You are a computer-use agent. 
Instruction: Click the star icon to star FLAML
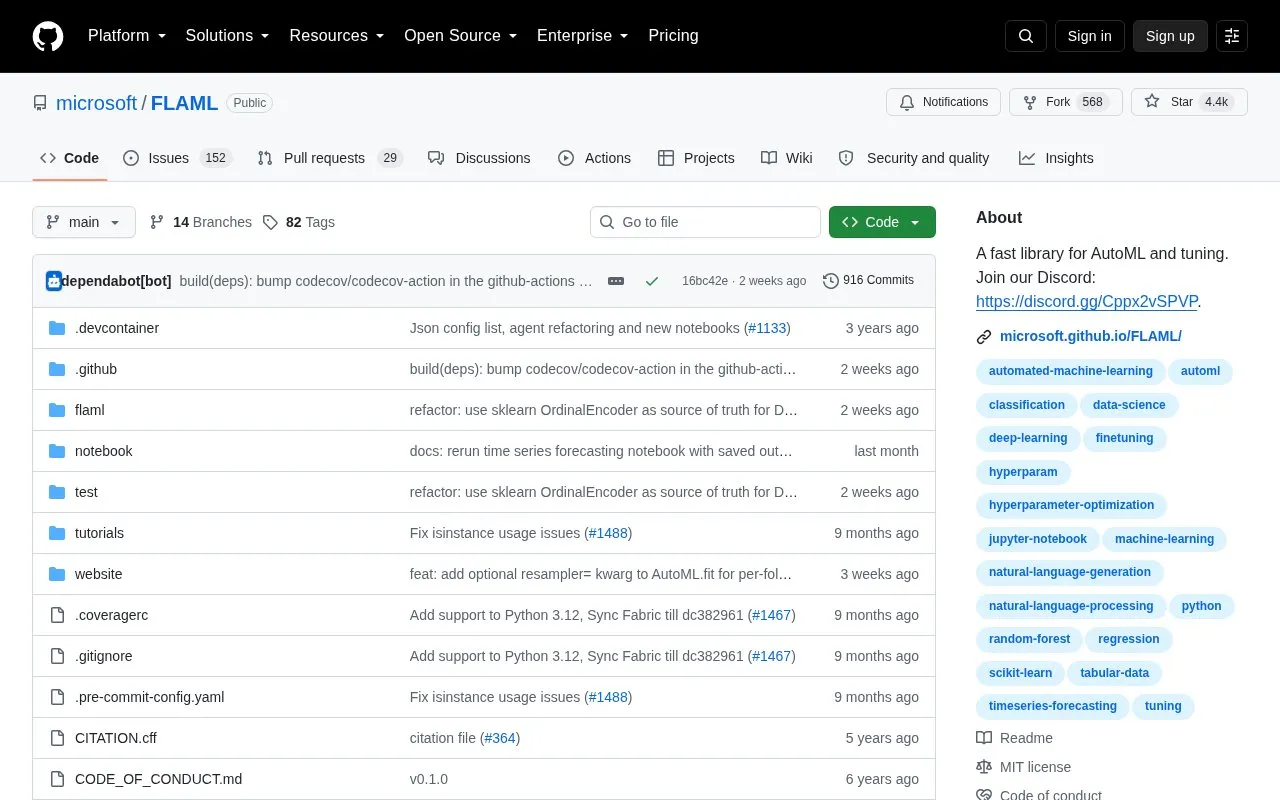pos(1152,102)
